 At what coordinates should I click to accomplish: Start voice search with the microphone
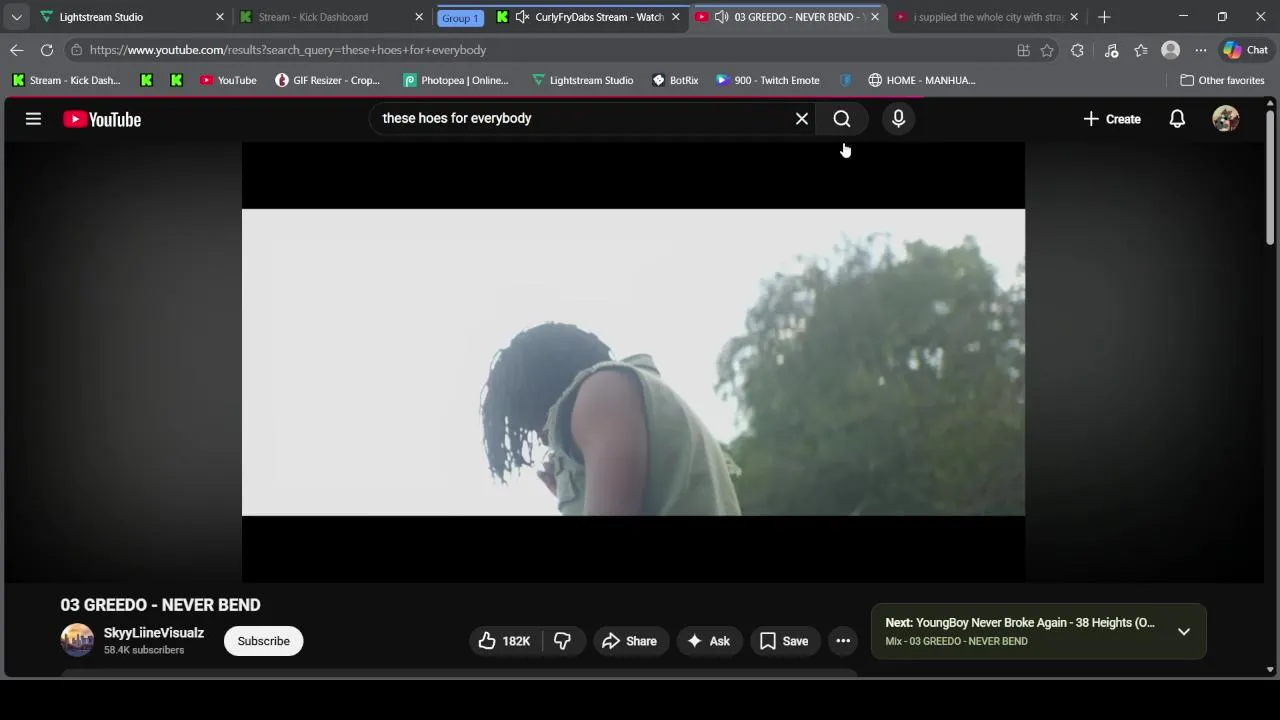(x=898, y=119)
